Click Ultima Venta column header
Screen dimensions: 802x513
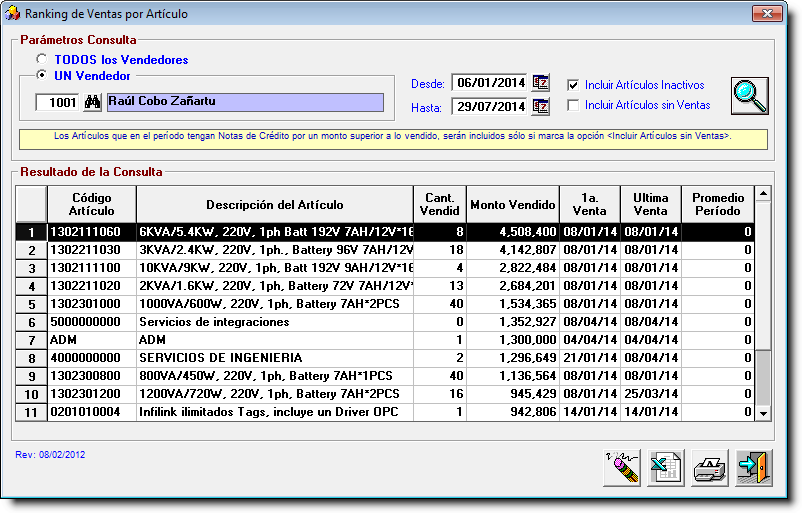(x=651, y=204)
